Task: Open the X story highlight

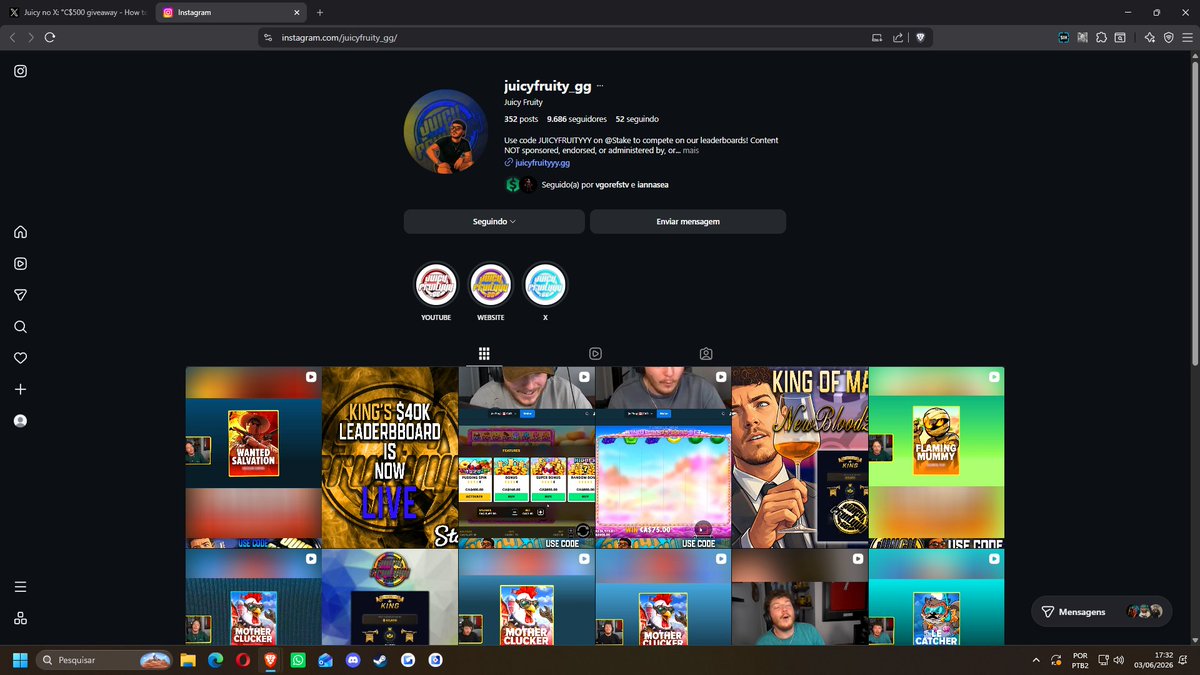Action: [545, 285]
